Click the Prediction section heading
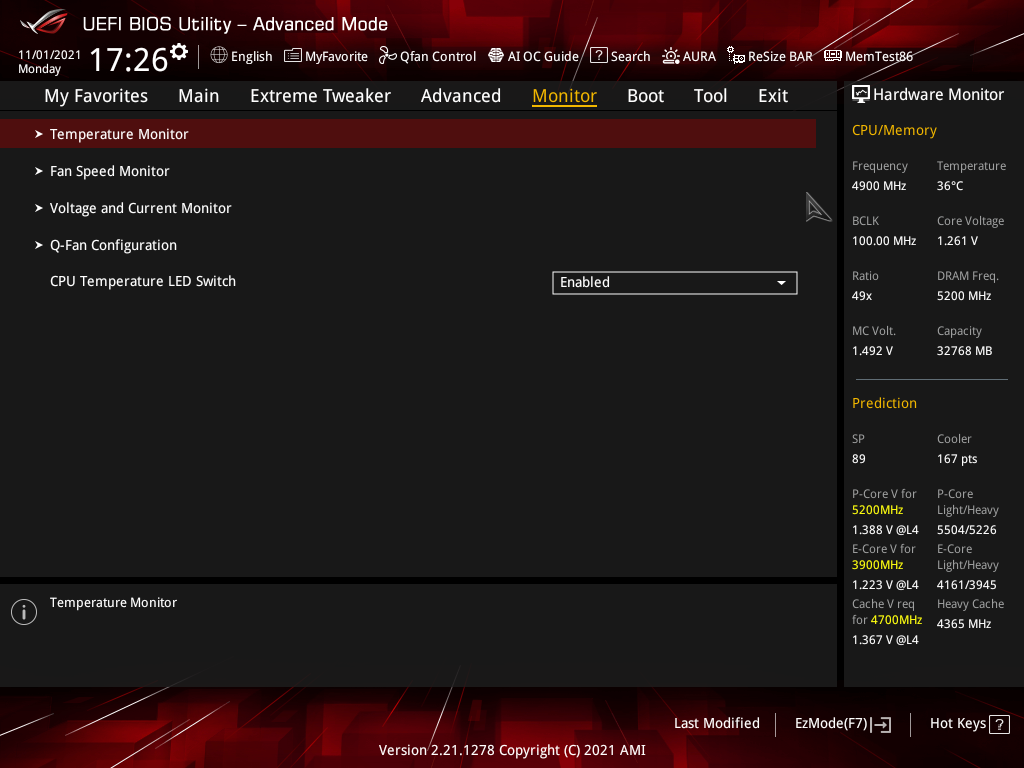 tap(884, 403)
